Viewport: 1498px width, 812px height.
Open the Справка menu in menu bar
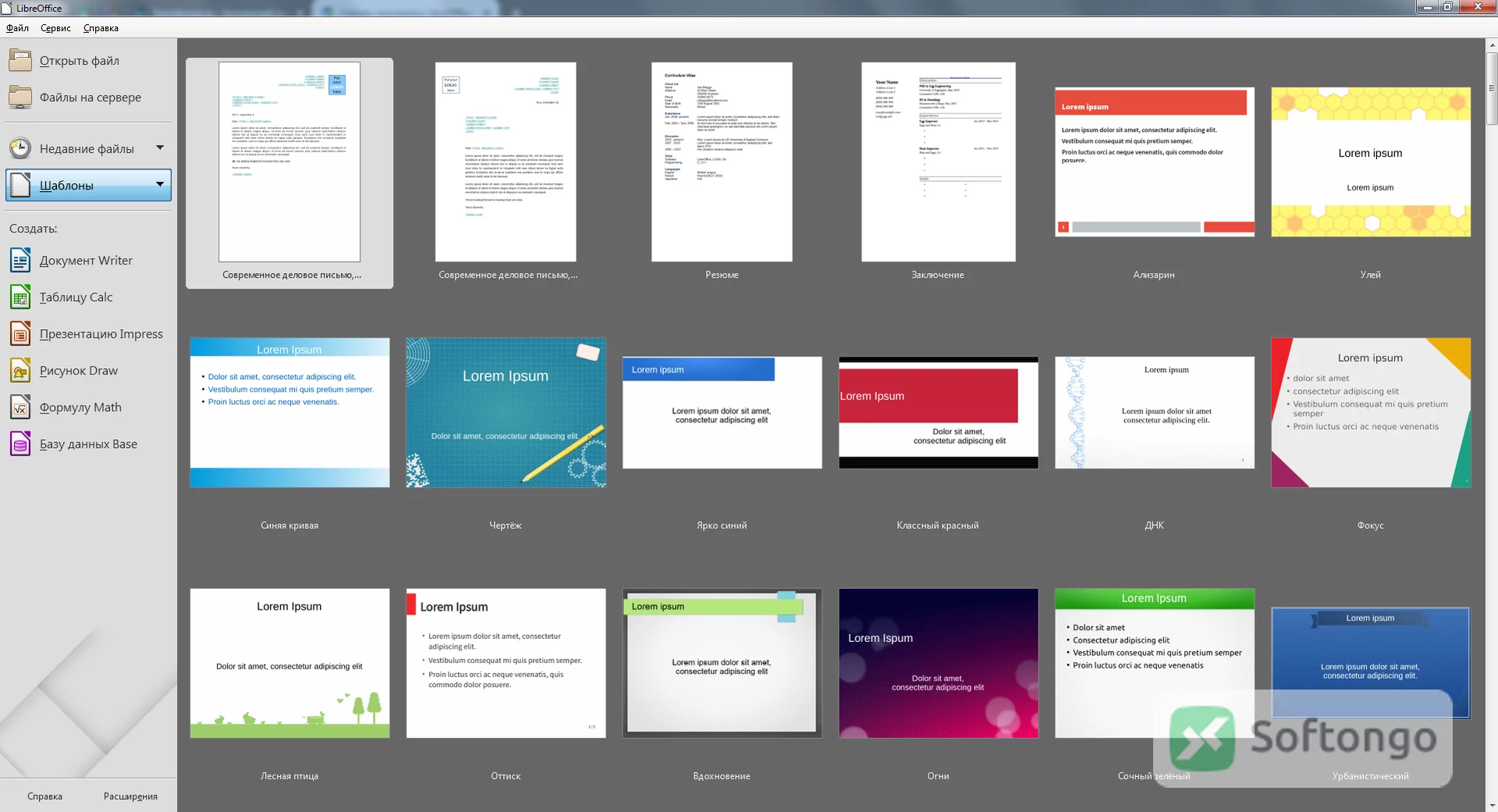(x=101, y=28)
